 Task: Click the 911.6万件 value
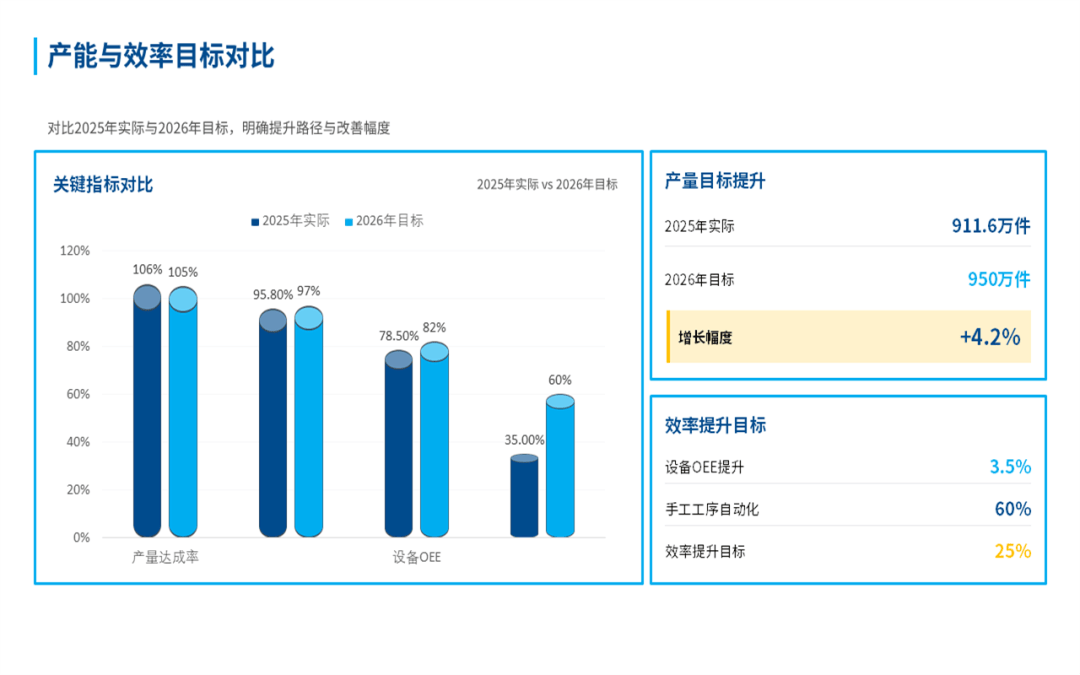[x=990, y=226]
